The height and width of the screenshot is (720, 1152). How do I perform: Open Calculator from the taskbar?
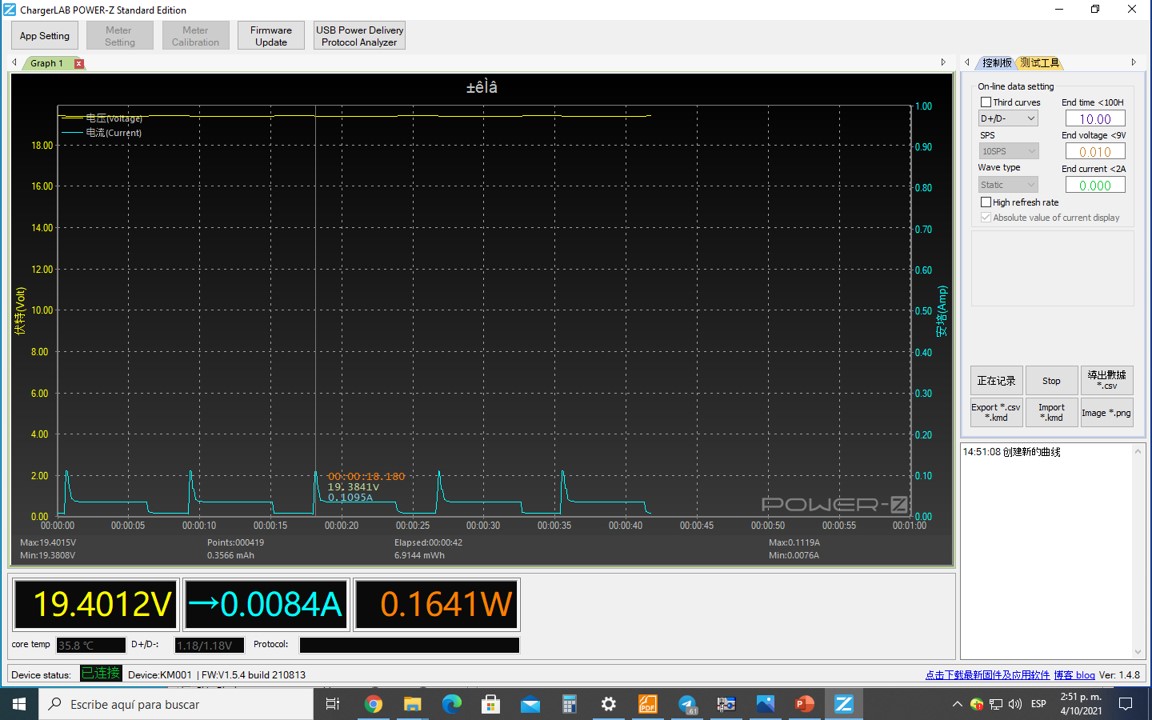coord(569,704)
